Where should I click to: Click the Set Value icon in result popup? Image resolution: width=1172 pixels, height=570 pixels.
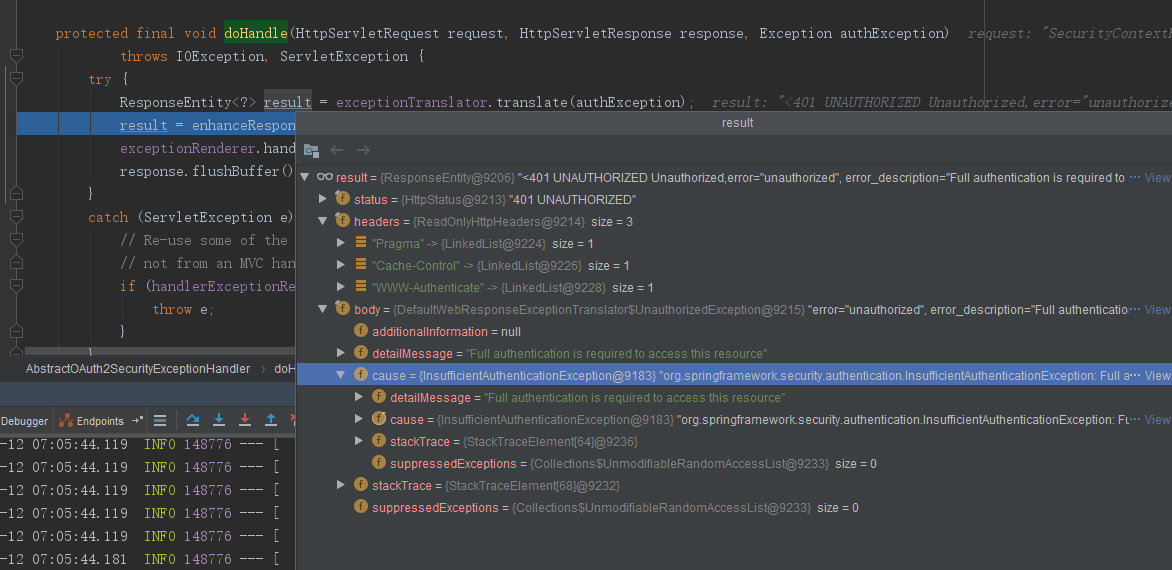pyautogui.click(x=311, y=150)
